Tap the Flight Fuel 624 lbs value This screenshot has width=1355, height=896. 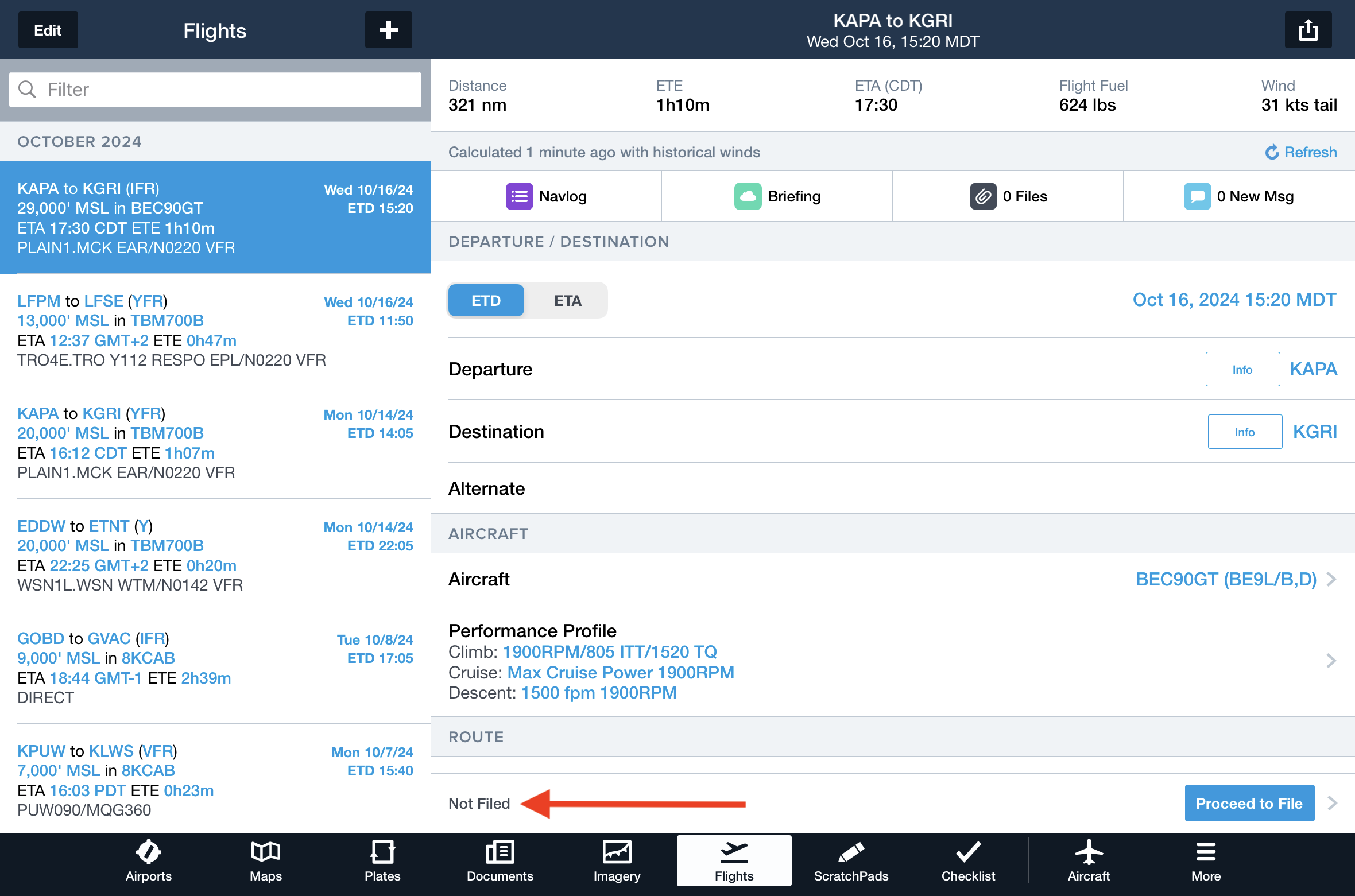click(1087, 105)
